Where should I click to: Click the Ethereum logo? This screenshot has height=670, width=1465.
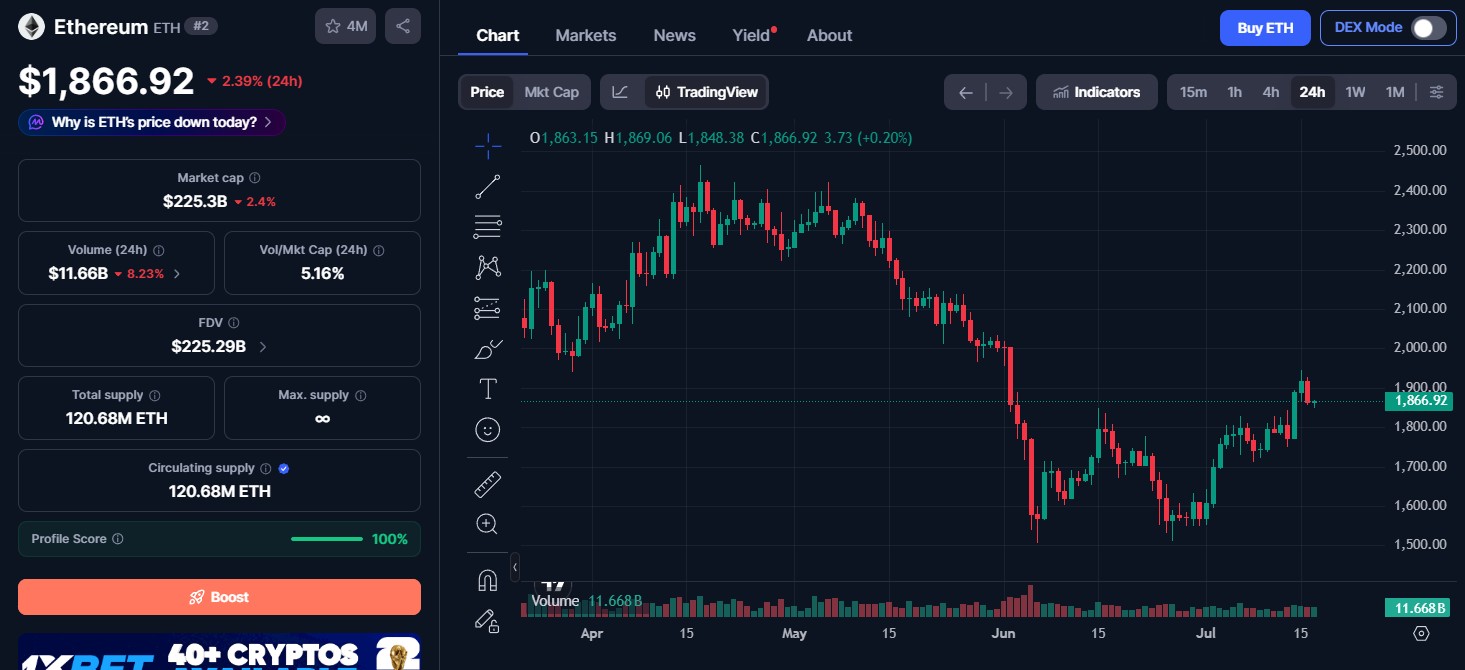31,27
